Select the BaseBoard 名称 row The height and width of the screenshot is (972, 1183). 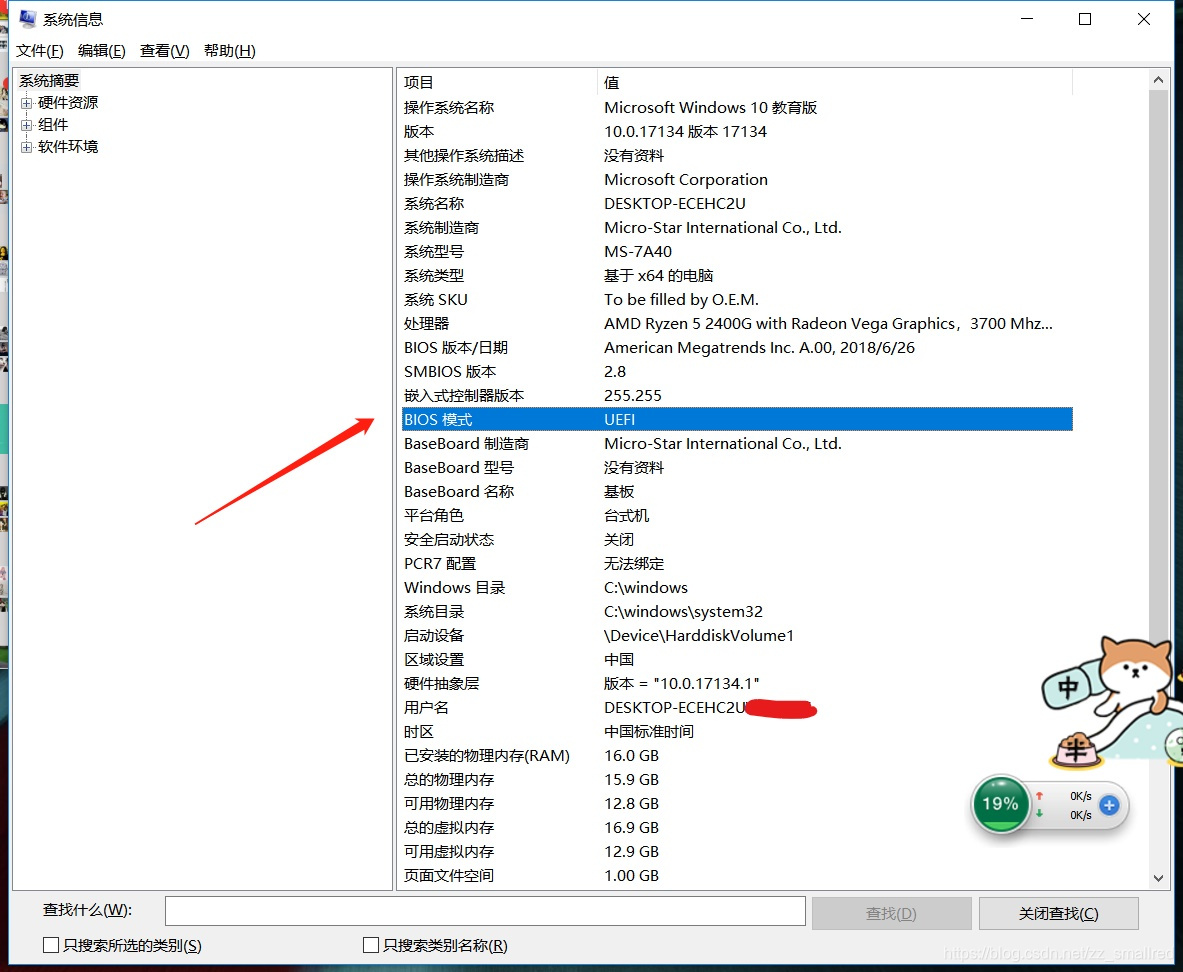coord(737,491)
